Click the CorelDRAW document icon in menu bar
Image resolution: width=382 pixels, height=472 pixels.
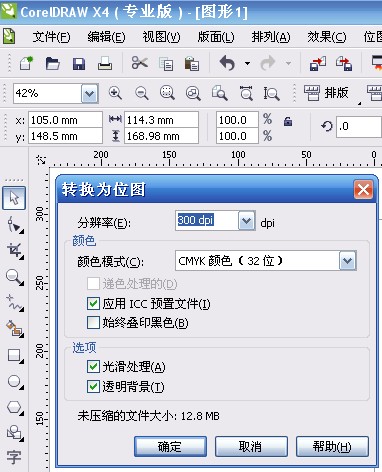pyautogui.click(x=9, y=37)
